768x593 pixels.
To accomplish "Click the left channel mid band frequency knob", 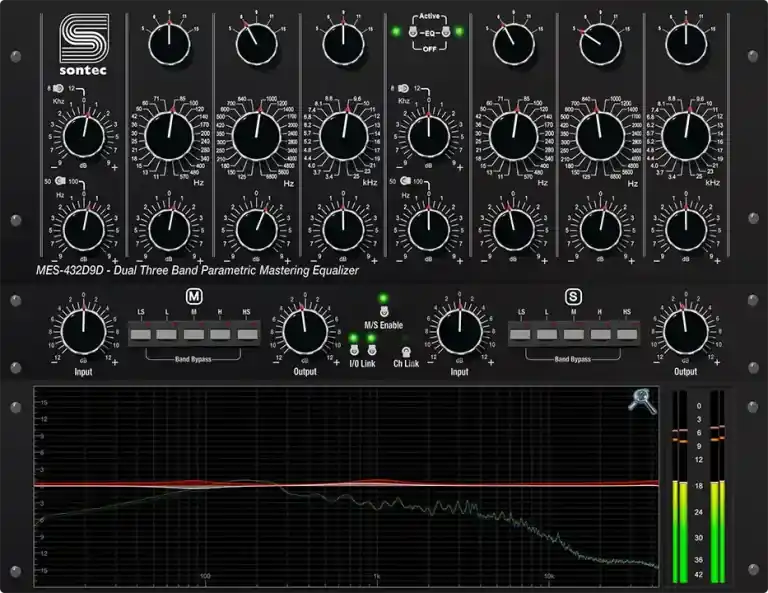I will [x=257, y=137].
